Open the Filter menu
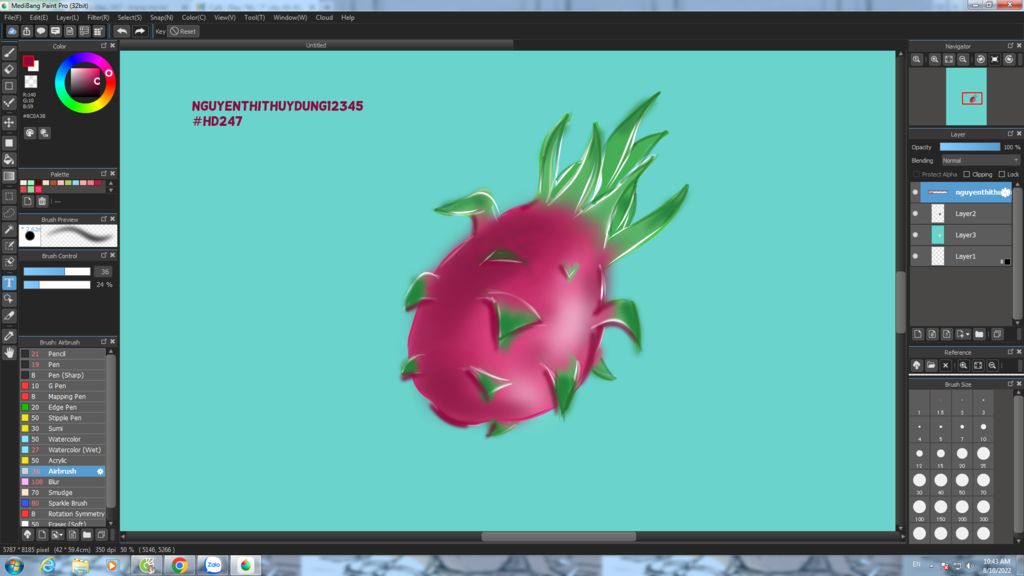 coord(98,18)
